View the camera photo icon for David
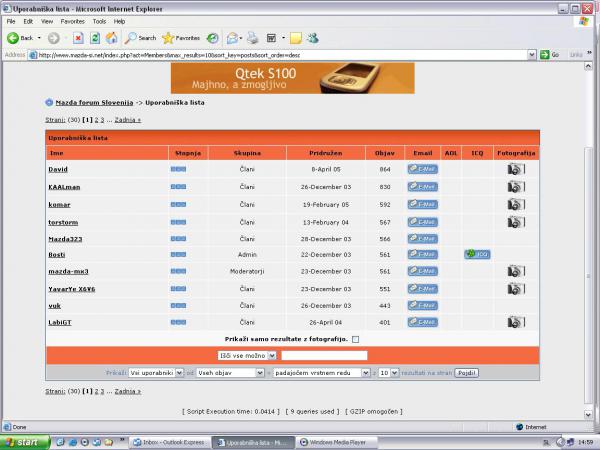 coord(516,169)
